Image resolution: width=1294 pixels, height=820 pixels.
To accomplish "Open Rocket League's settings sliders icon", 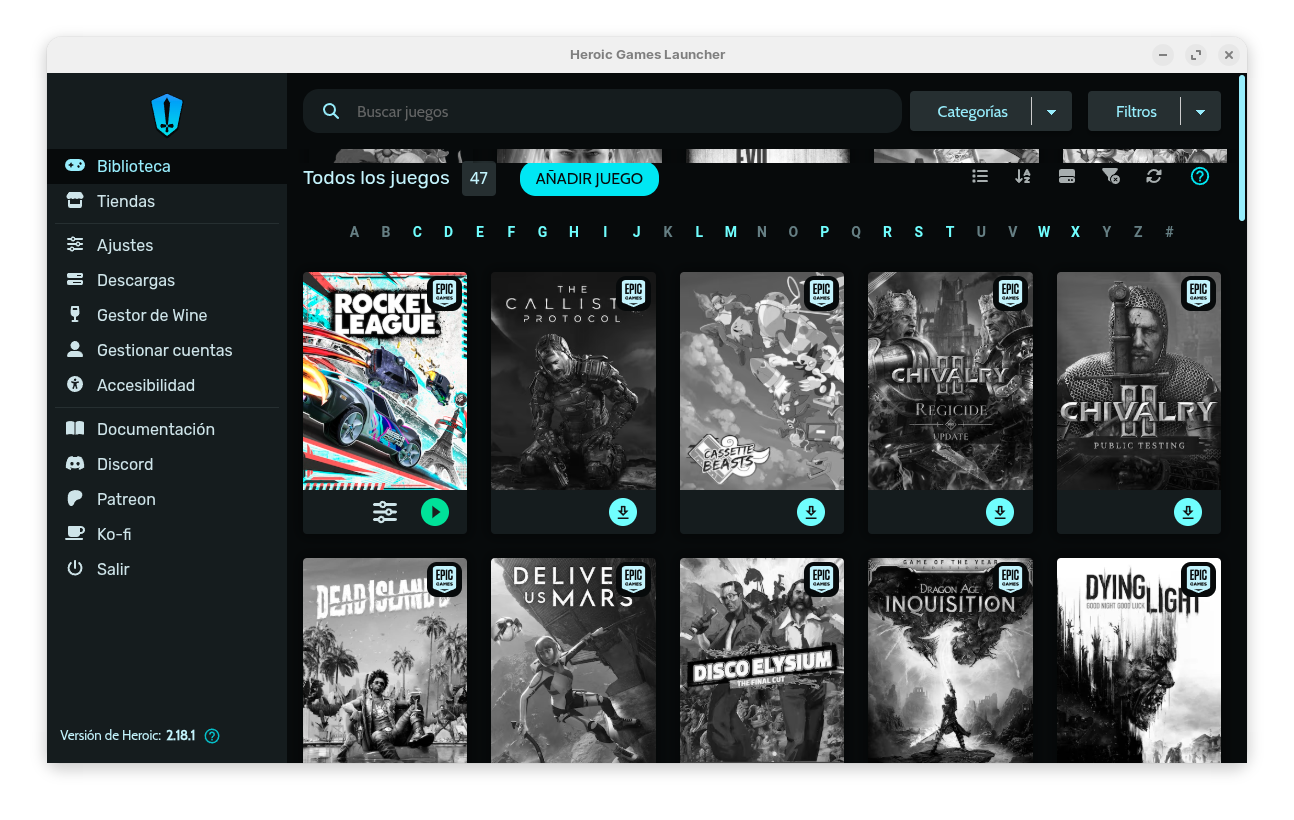I will click(x=385, y=512).
